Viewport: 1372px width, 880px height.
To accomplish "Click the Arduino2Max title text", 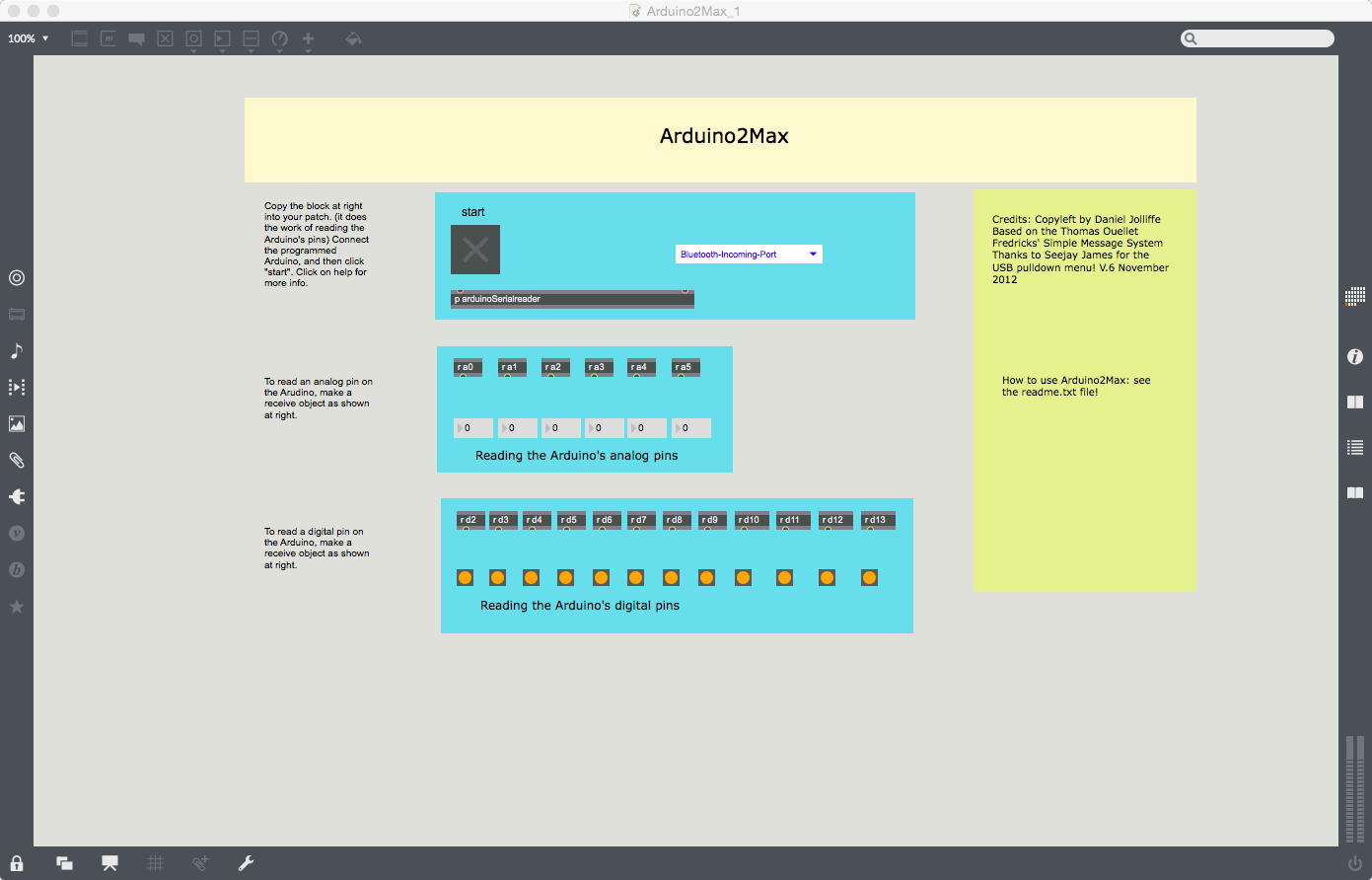I will (724, 136).
